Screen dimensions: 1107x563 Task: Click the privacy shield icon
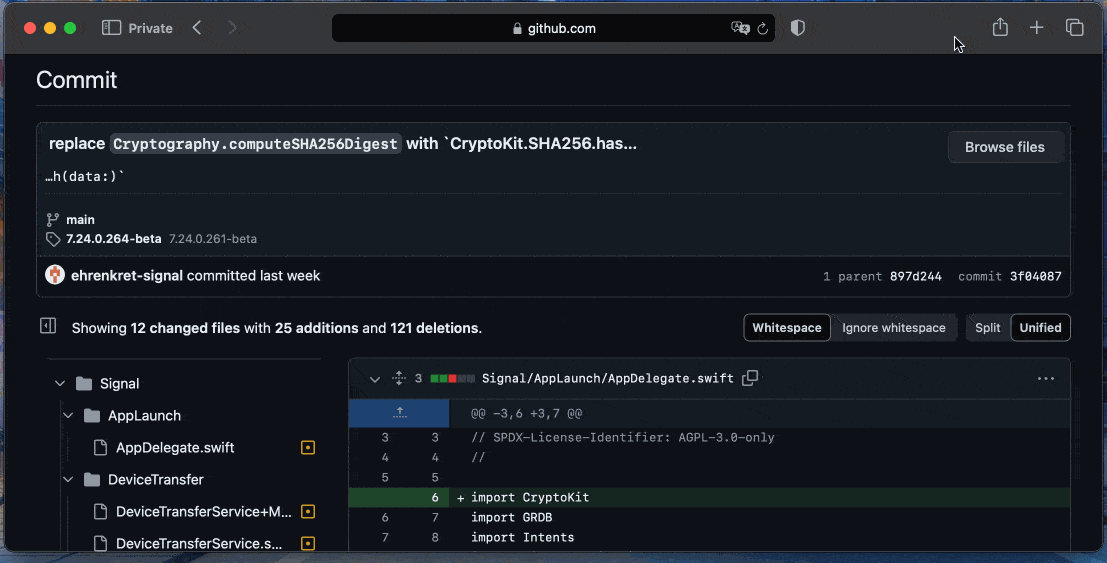[797, 28]
